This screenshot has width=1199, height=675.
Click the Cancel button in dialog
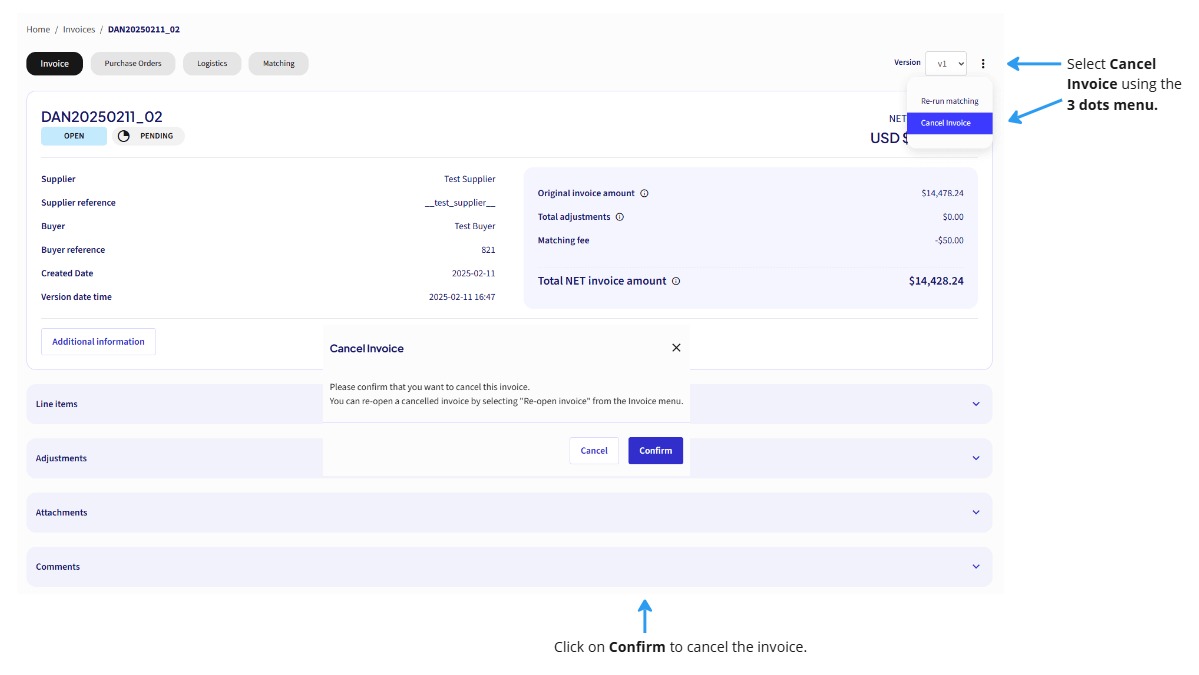[x=593, y=450]
